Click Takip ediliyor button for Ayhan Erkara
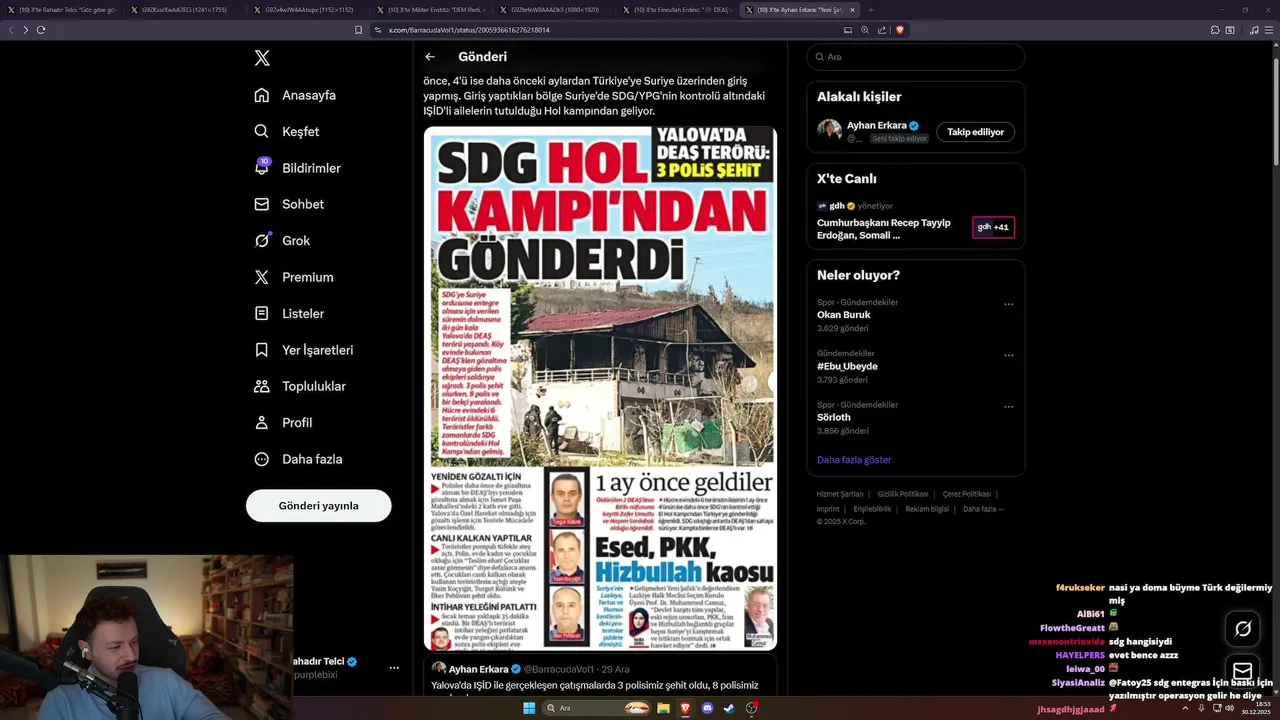 pos(975,132)
